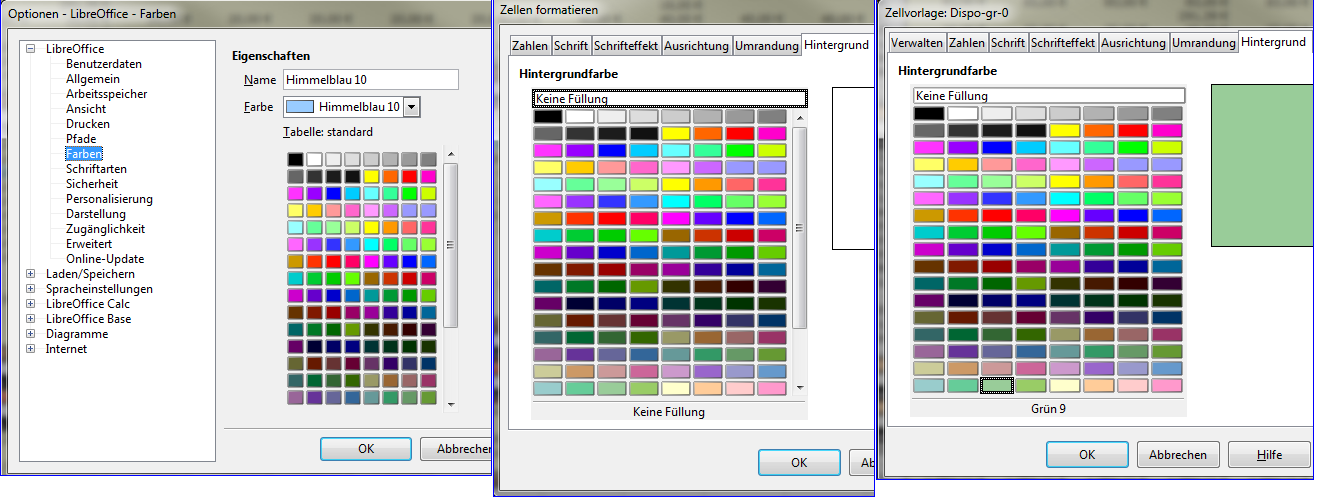Open the Farbe dropdown showing Himmelblau 10
This screenshot has width=1322, height=497.
point(411,107)
